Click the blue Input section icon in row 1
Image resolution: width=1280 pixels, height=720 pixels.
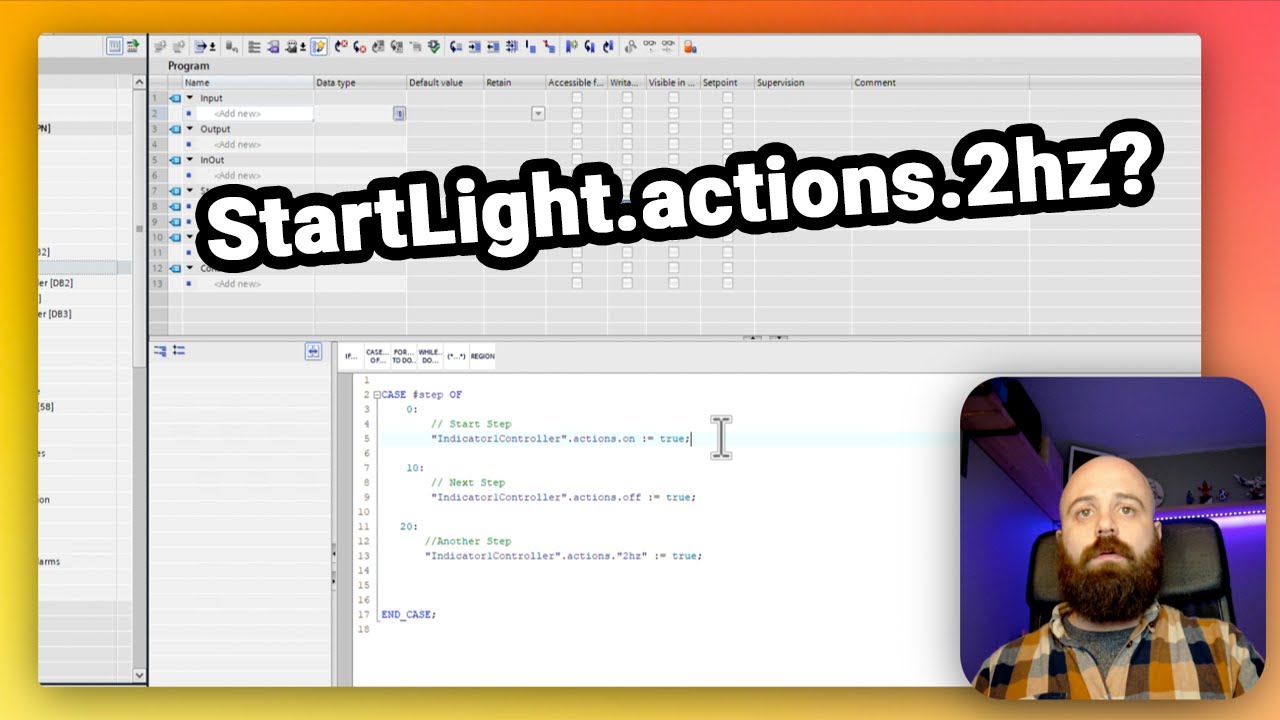coord(175,98)
